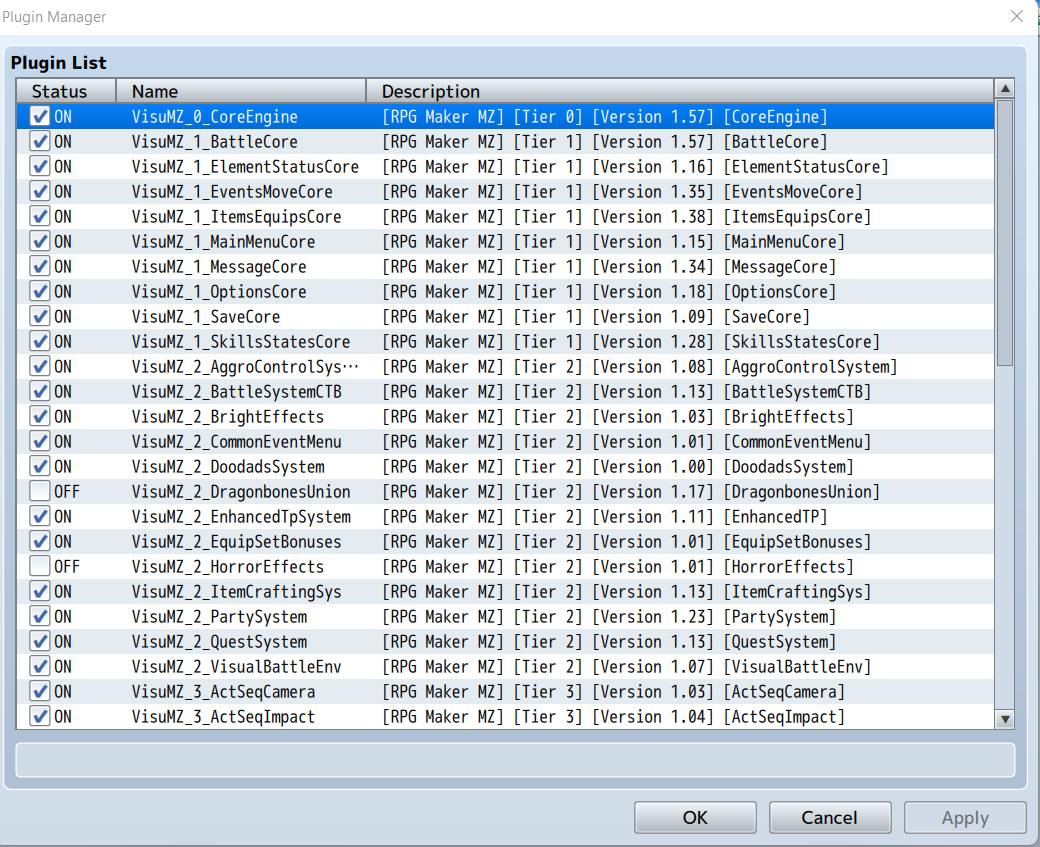Disable the VisuMZ_1_ElementStatusCore checkbox
Viewport: 1040px width, 847px height.
pos(40,166)
